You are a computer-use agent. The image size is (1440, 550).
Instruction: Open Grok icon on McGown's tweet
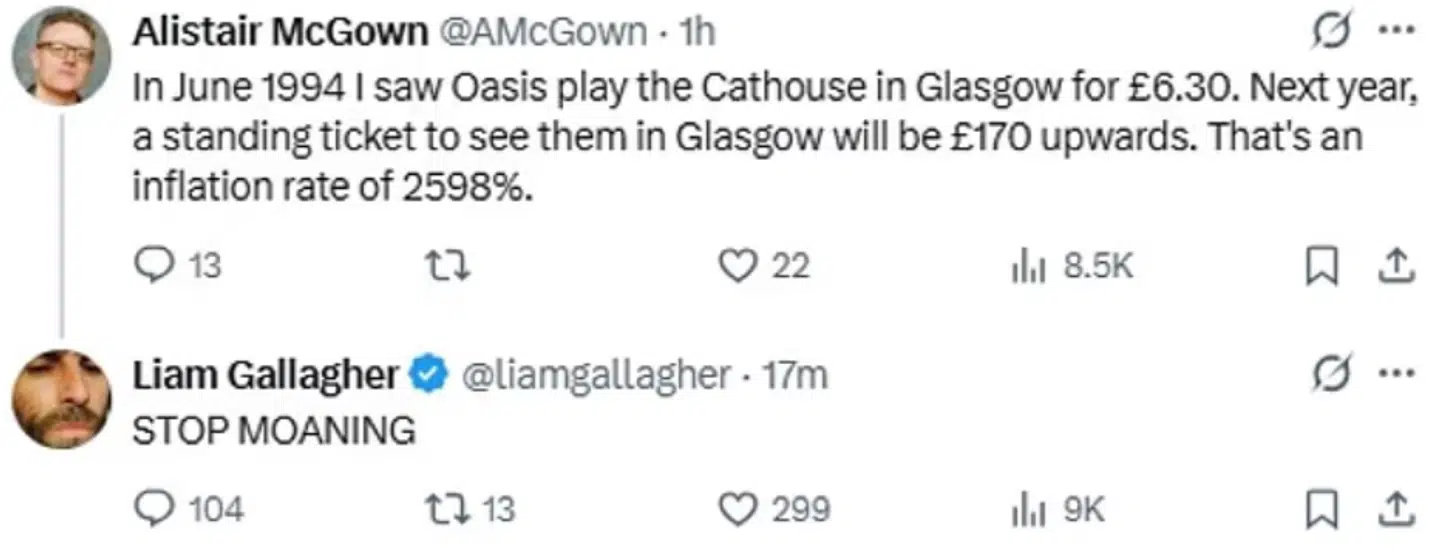coord(1332,32)
